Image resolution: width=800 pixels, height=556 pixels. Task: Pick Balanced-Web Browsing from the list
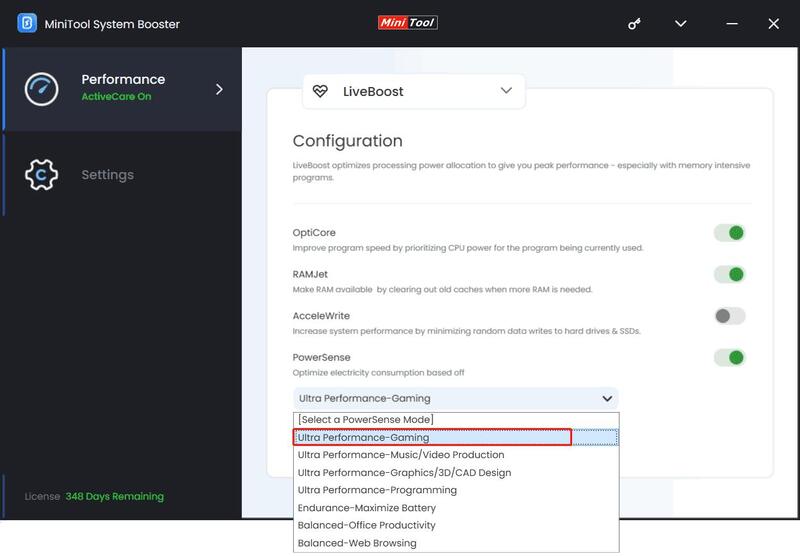[x=357, y=543]
